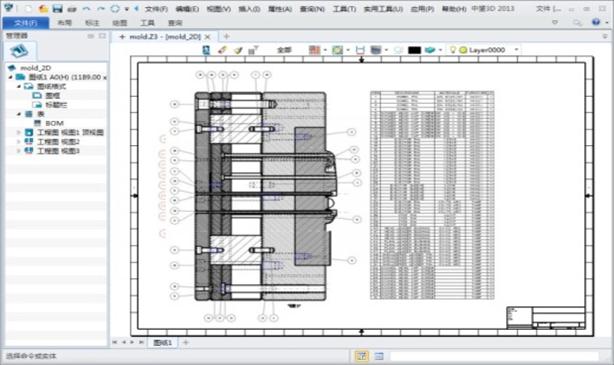Image resolution: width=614 pixels, height=365 pixels.
Task: Open the quick access toolbar dropdown arrow
Action: click(x=126, y=9)
